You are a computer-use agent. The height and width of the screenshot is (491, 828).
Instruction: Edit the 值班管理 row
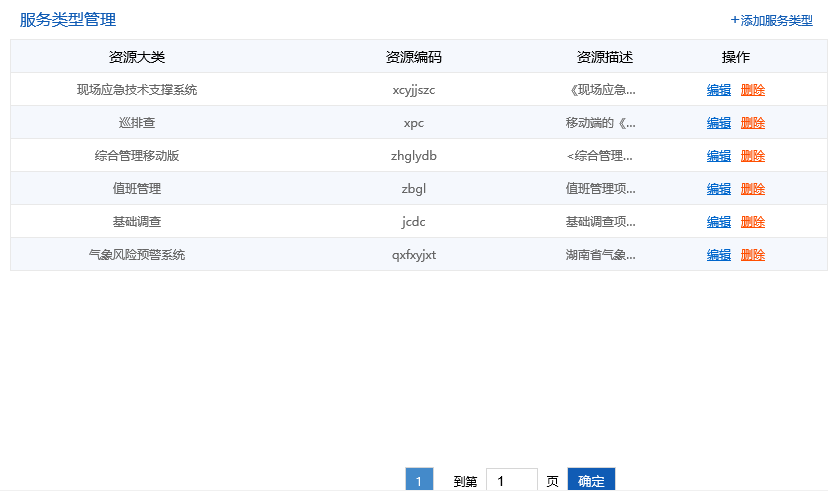pos(718,189)
